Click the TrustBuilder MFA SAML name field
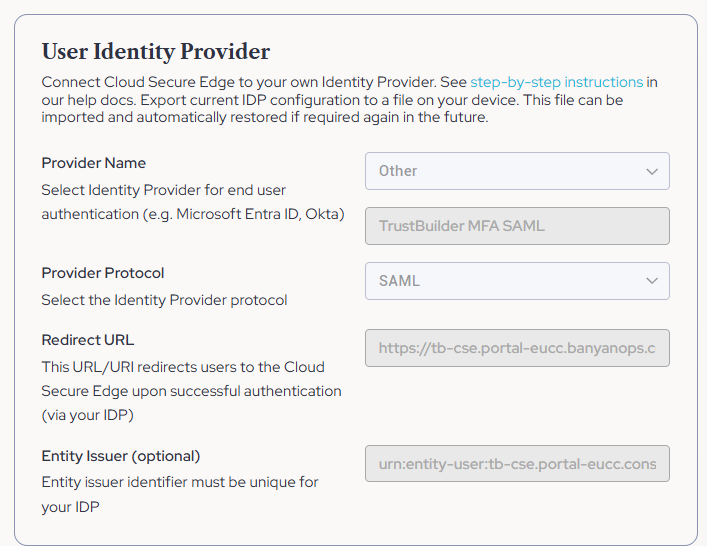This screenshot has height=546, width=707. click(x=517, y=226)
